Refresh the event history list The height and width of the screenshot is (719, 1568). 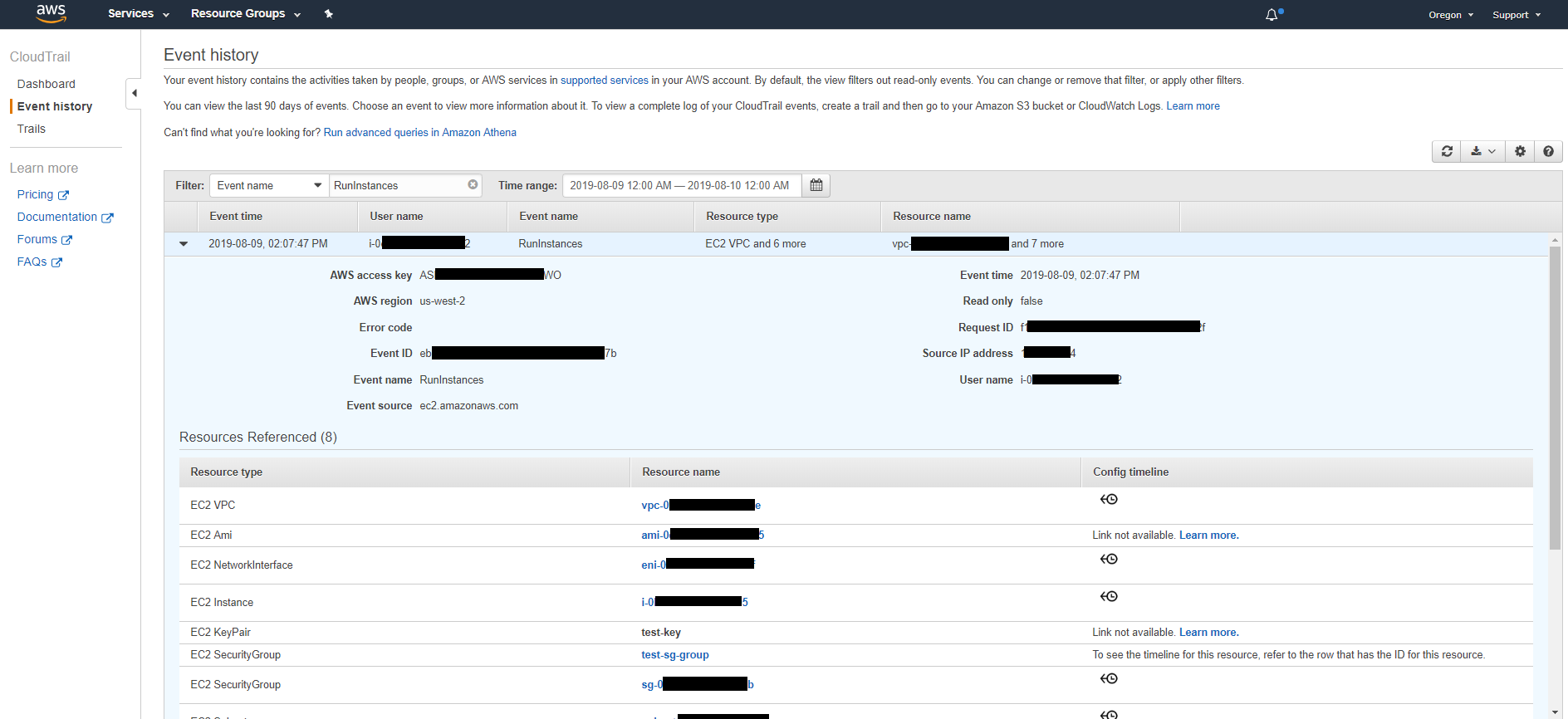coord(1447,151)
